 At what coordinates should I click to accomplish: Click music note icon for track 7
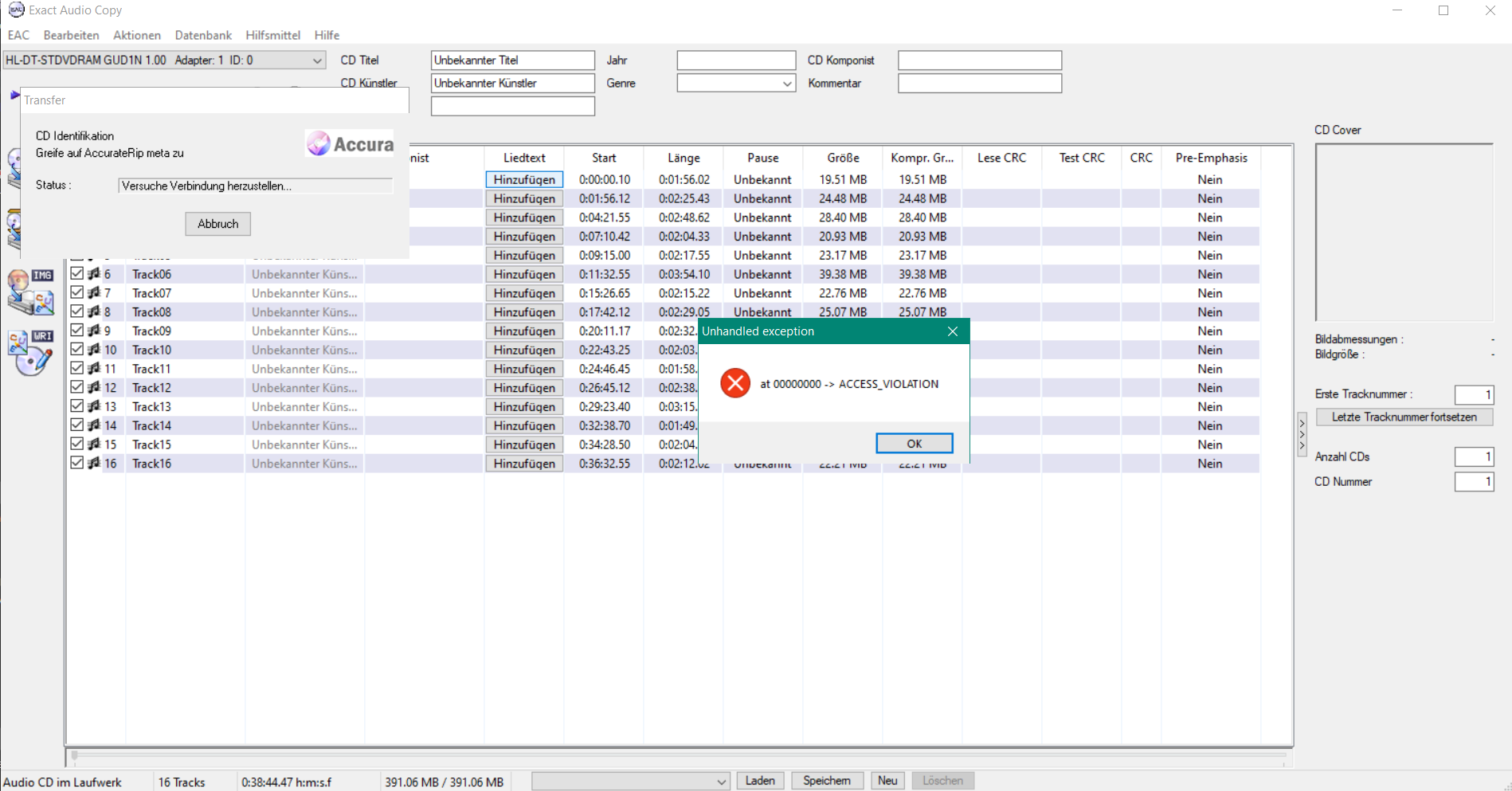(x=94, y=292)
